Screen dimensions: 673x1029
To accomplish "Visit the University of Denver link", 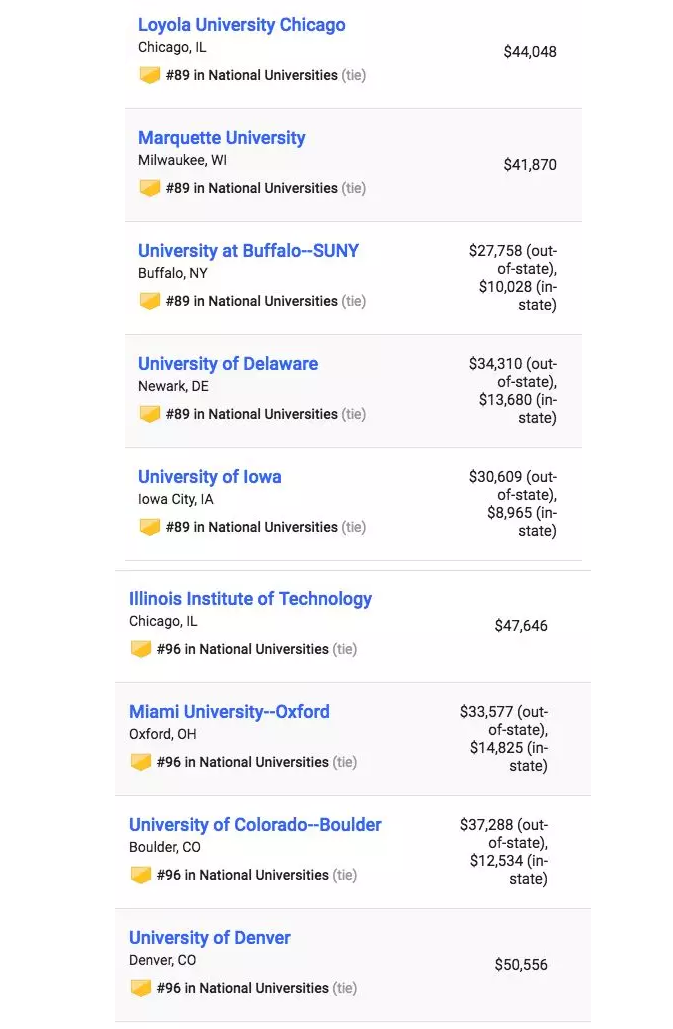I will [x=209, y=937].
